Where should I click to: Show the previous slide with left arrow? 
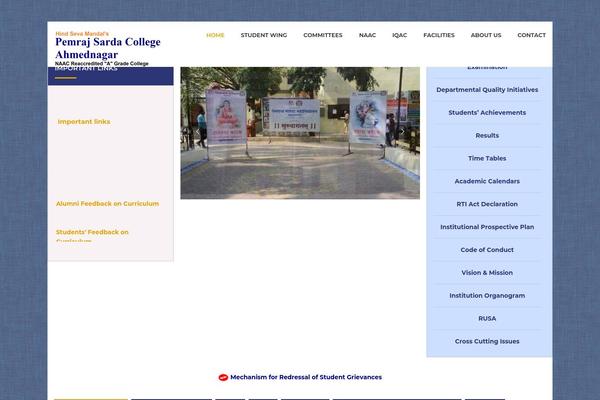(197, 131)
